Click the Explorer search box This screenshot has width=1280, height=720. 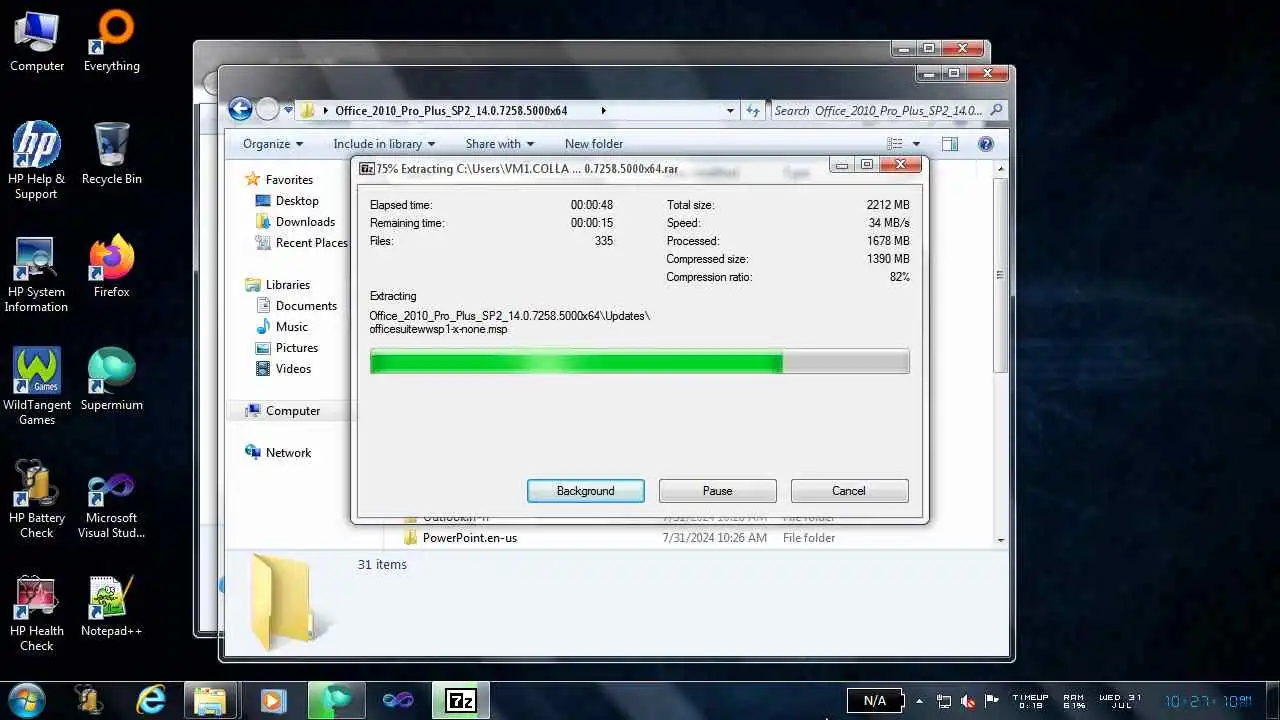[887, 111]
